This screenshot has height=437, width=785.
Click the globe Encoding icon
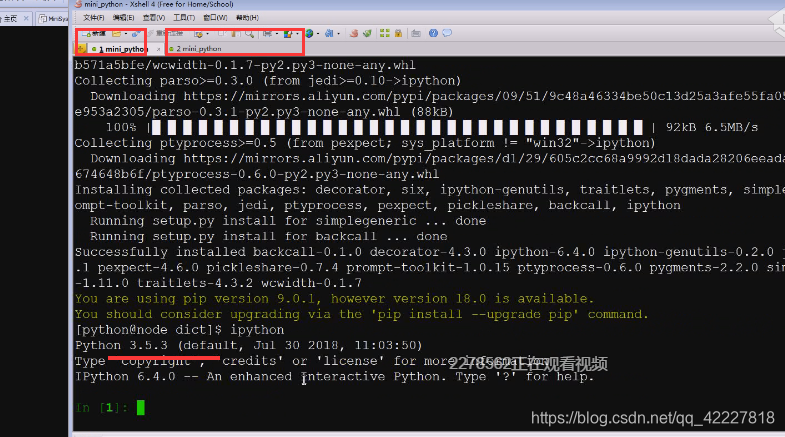pos(309,34)
